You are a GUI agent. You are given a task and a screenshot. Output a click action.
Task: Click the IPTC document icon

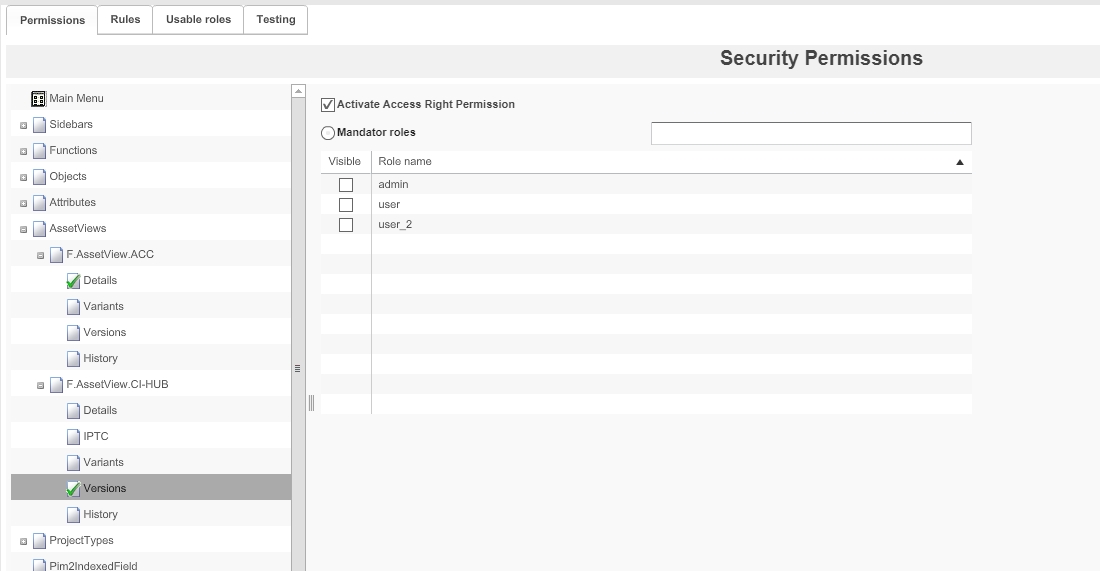point(73,437)
